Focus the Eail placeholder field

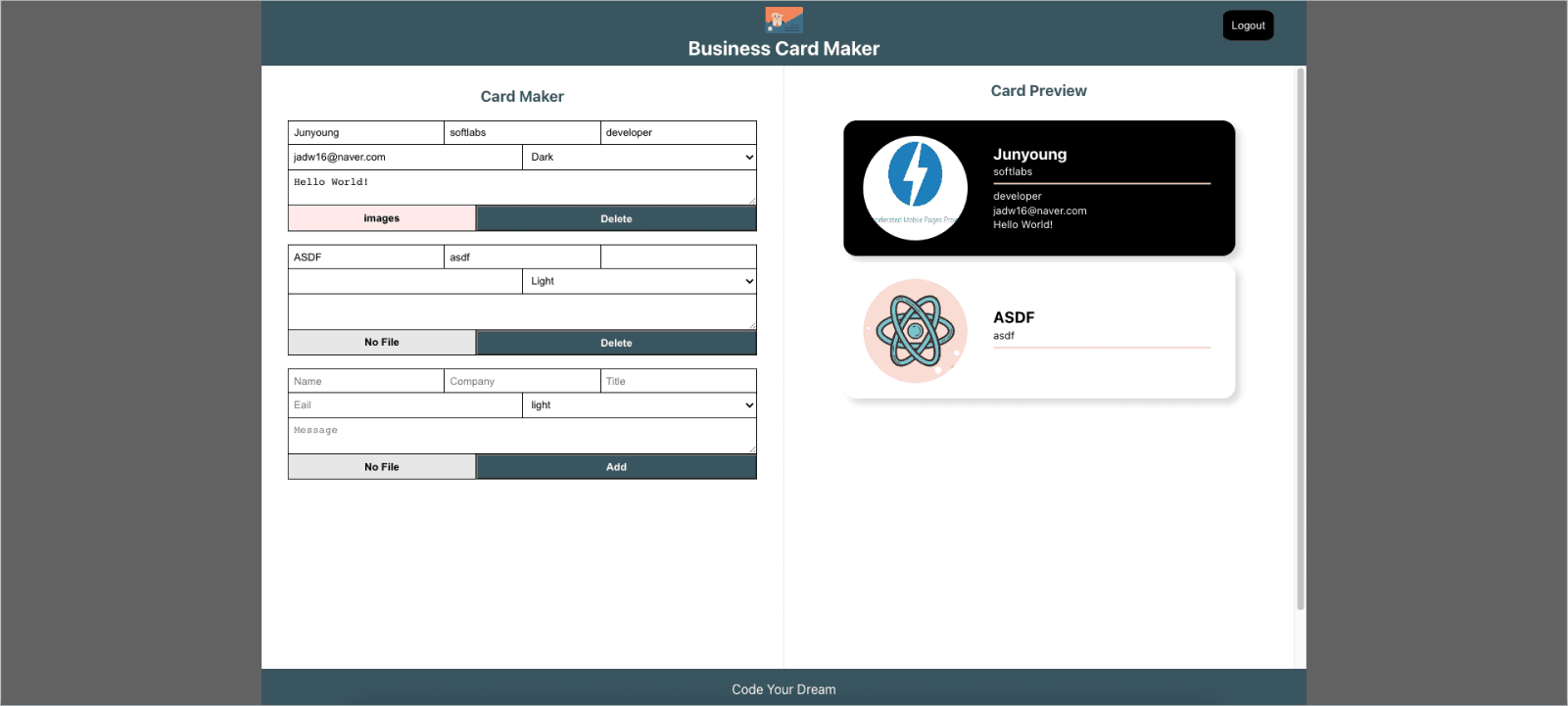click(405, 405)
